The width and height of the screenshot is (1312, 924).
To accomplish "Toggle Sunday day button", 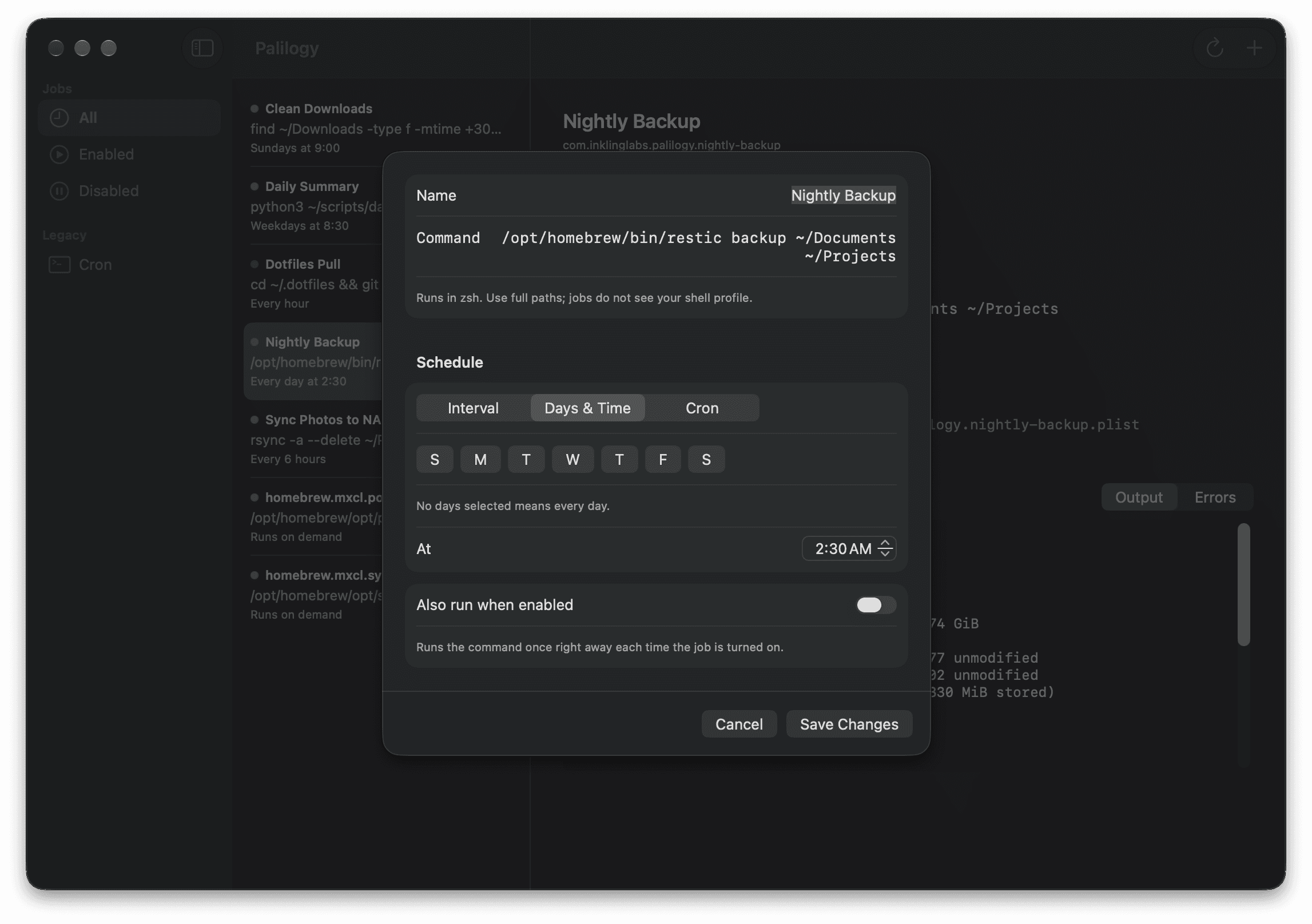I will 435,459.
